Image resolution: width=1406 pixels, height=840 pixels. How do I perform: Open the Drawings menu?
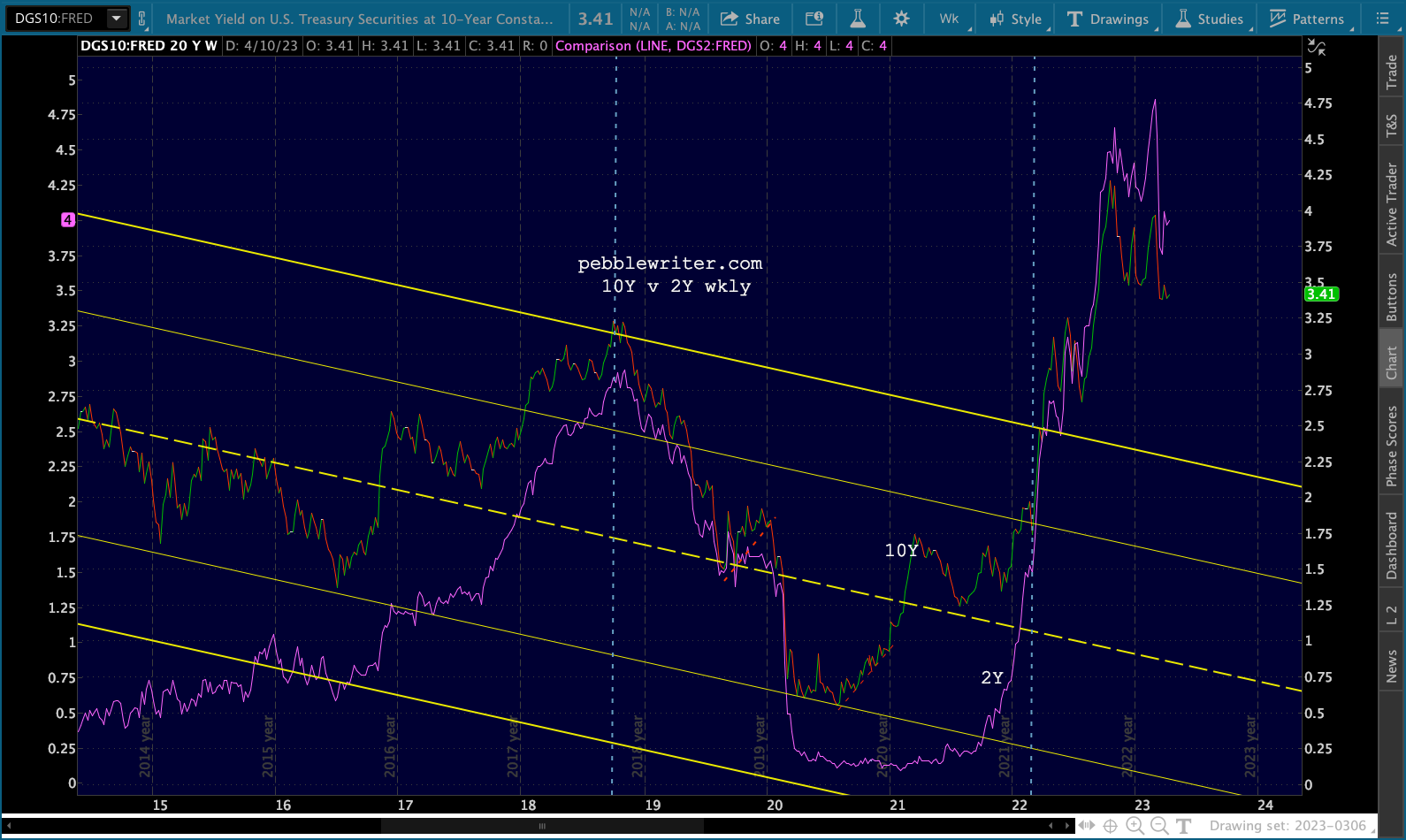(1109, 19)
